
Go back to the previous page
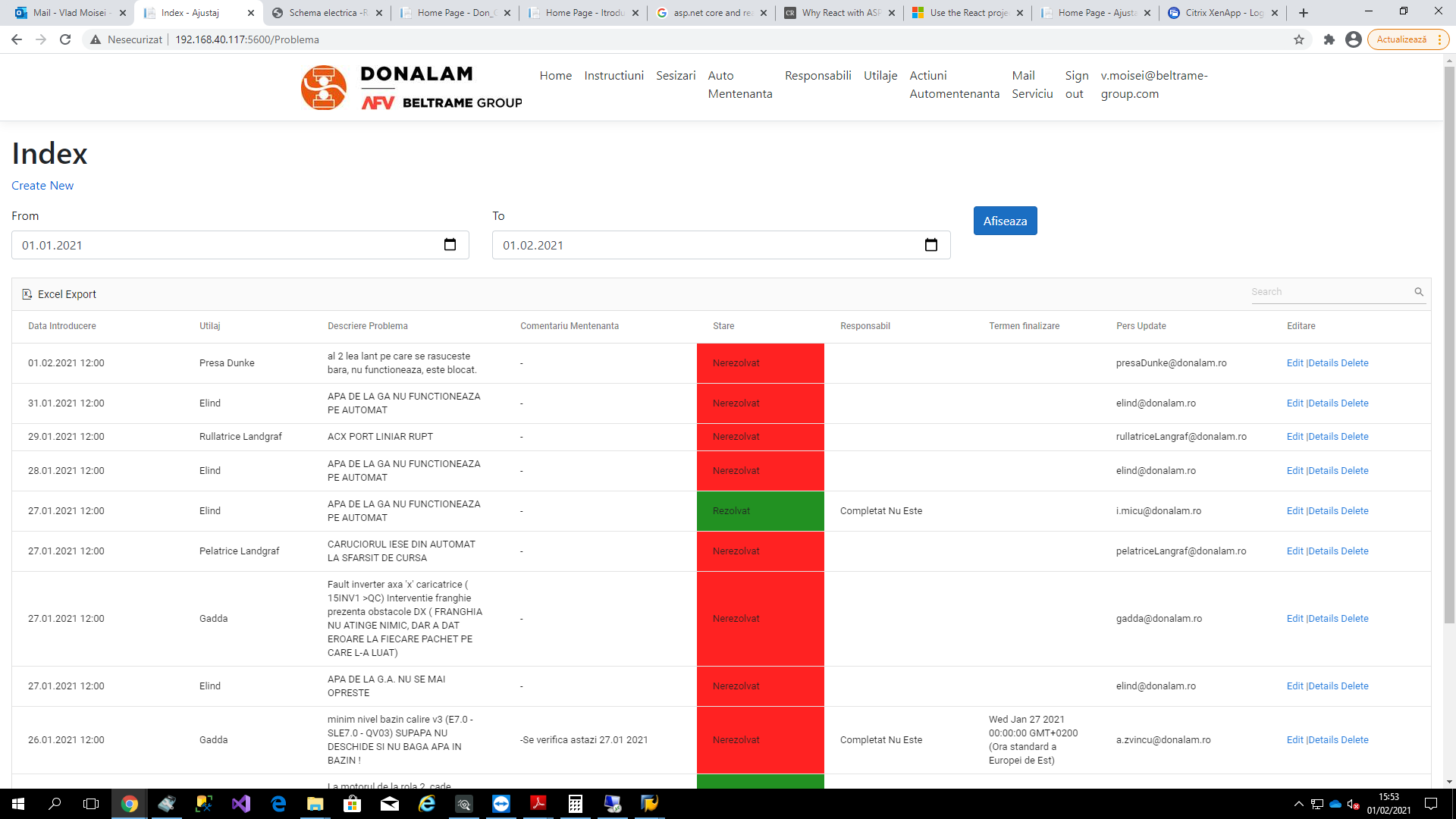(x=17, y=39)
